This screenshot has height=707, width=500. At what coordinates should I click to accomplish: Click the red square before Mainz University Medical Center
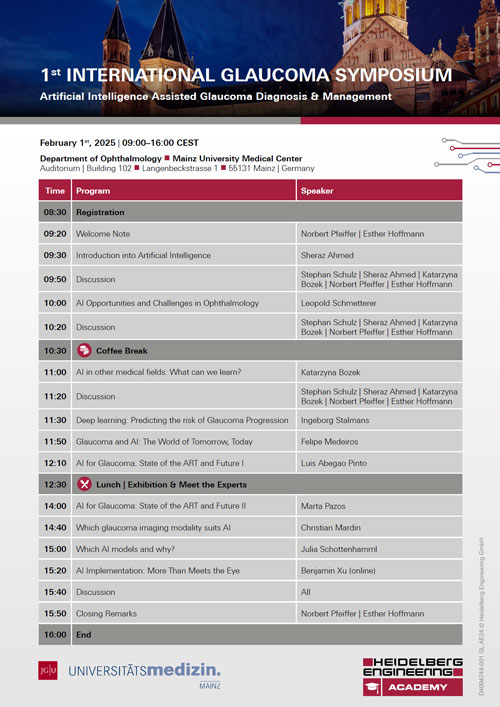click(167, 158)
